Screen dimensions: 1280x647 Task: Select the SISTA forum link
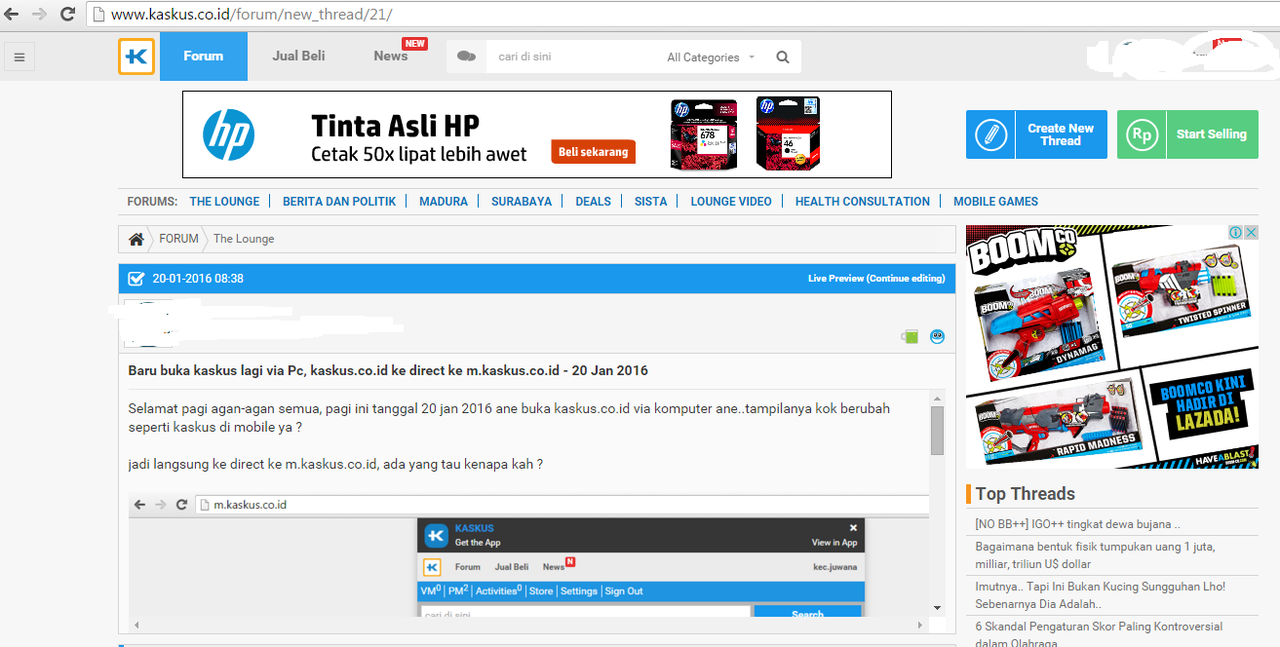pos(651,201)
